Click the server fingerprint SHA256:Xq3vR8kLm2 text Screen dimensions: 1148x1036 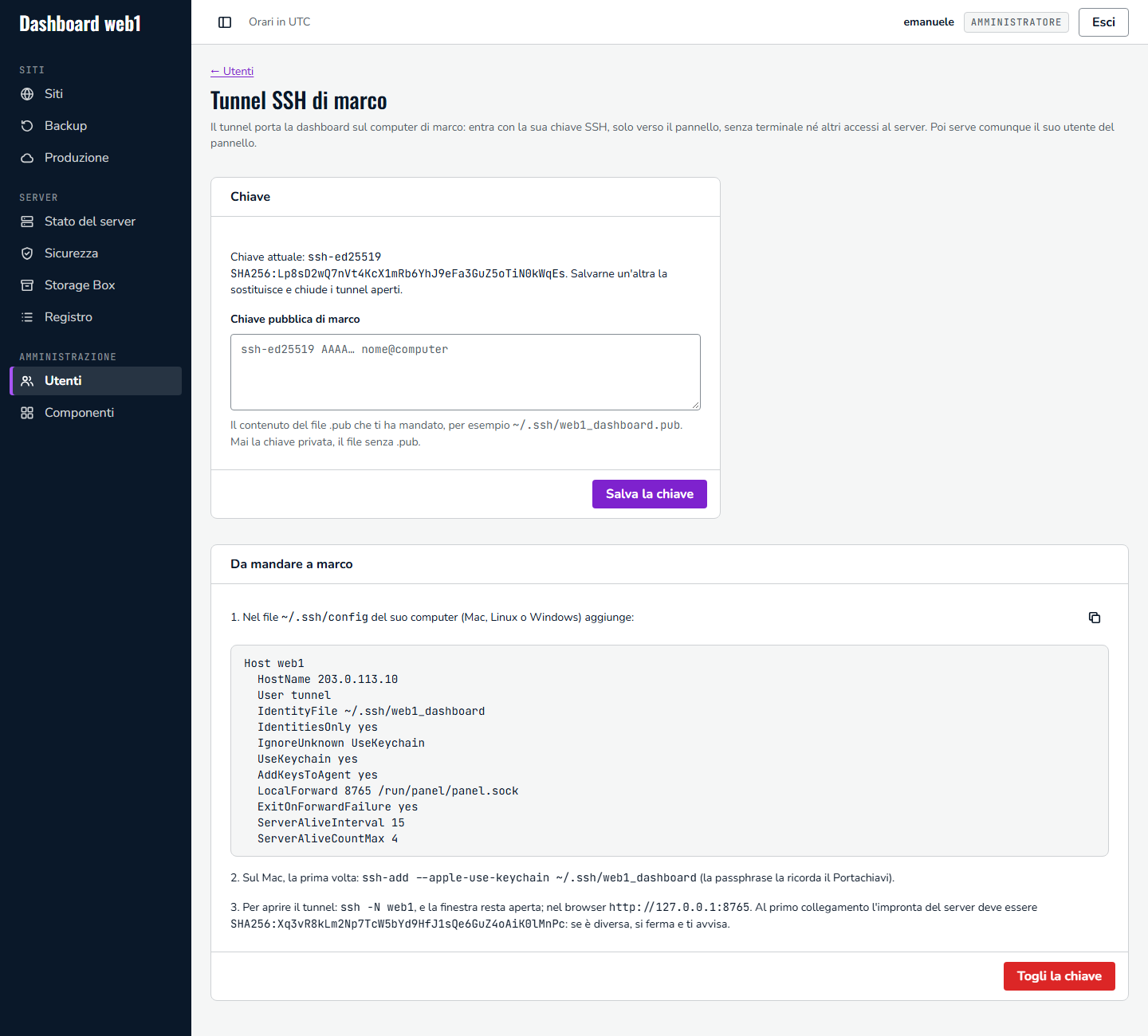pos(398,924)
